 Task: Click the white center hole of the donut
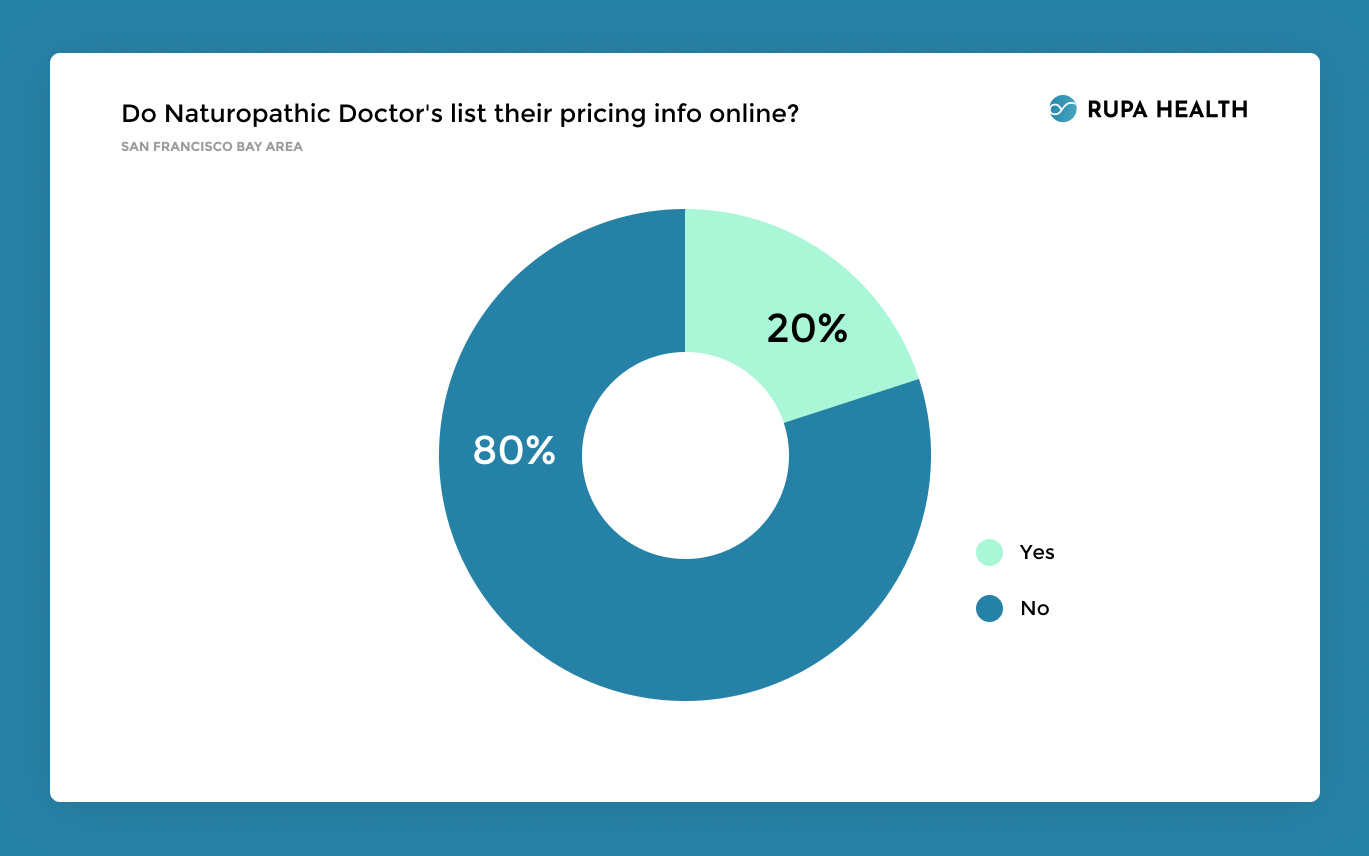pos(685,455)
